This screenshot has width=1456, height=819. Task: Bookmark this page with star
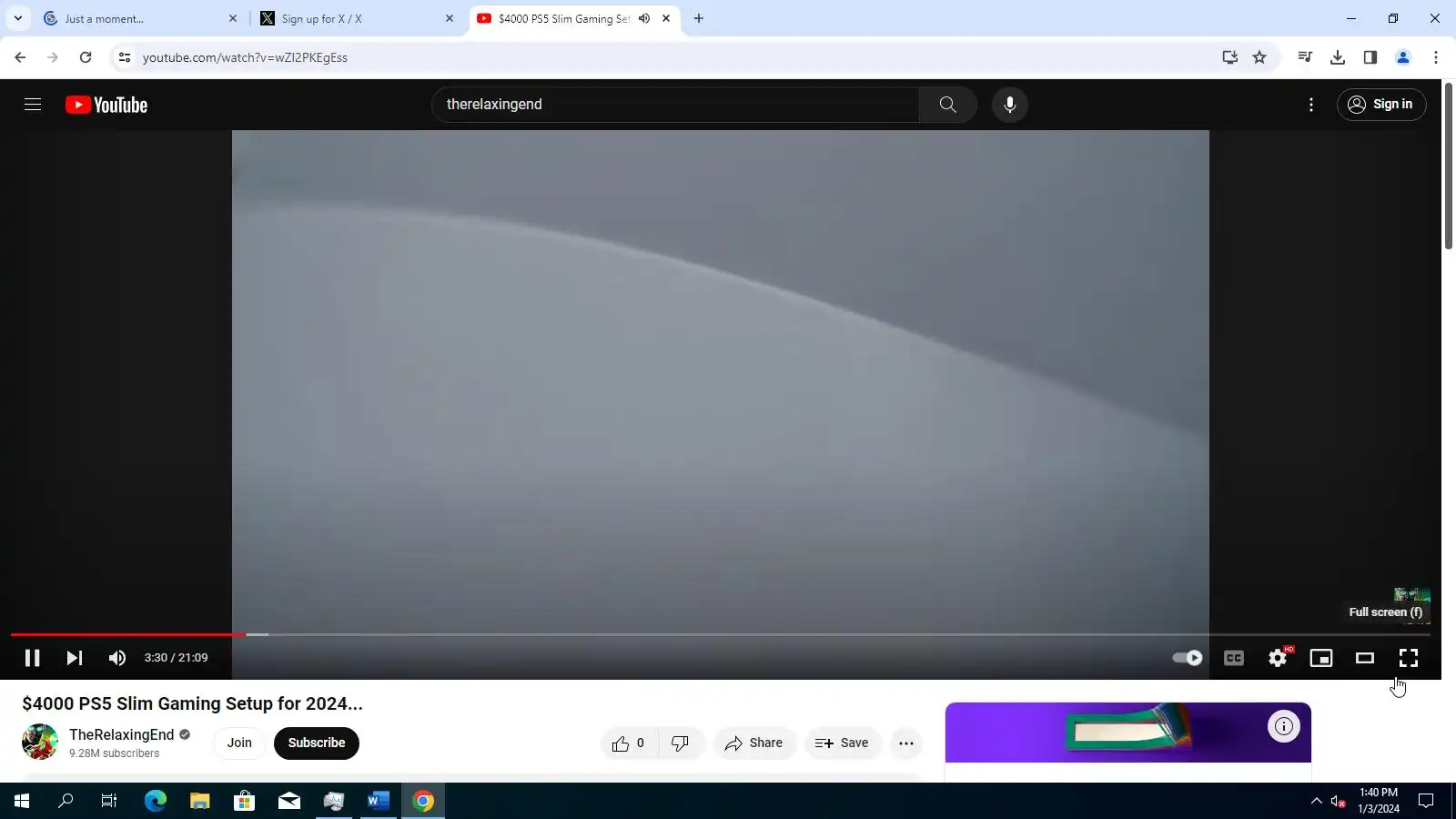click(1259, 57)
